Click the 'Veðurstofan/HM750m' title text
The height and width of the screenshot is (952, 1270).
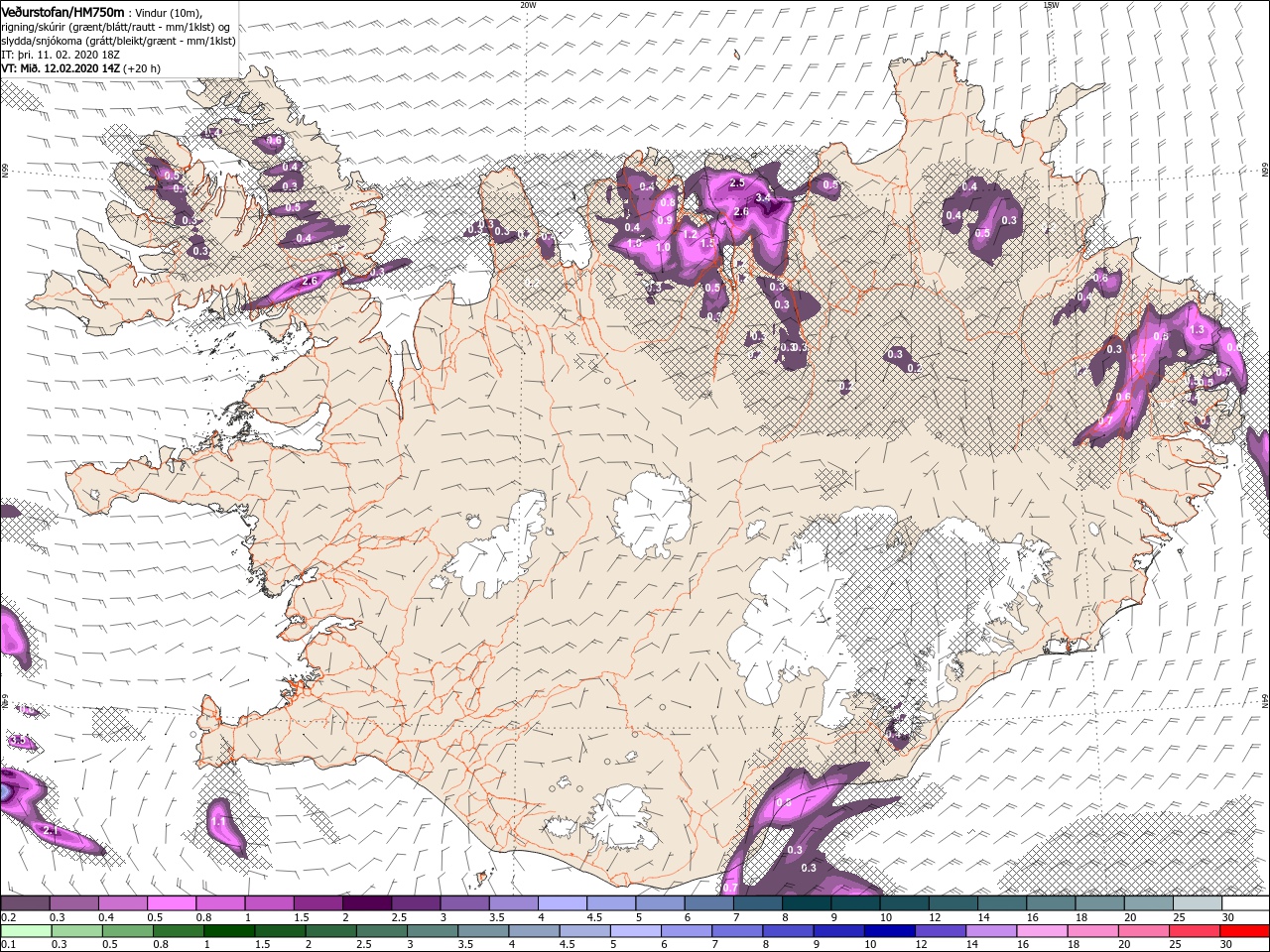(63, 12)
